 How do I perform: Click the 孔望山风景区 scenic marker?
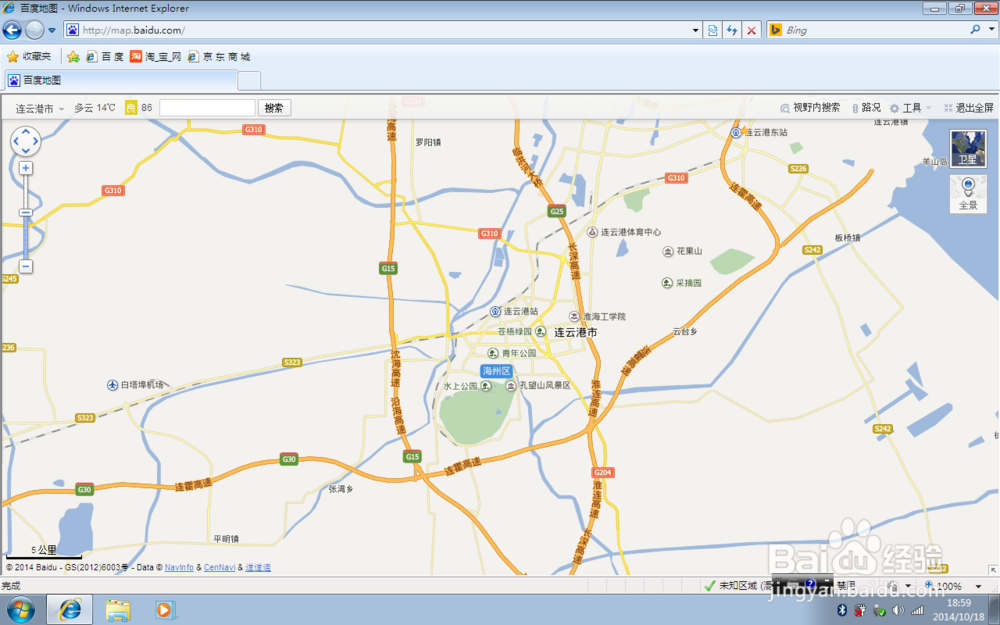point(511,386)
